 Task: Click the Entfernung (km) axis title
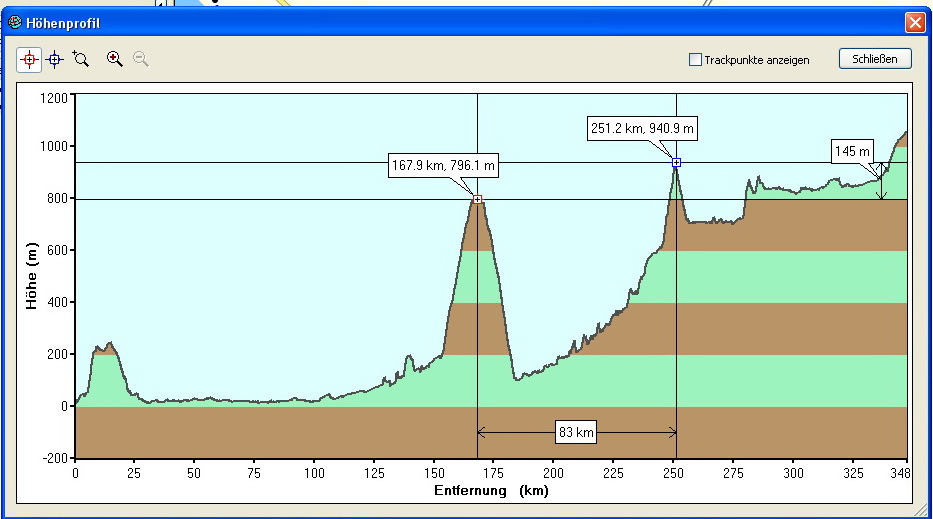491,491
